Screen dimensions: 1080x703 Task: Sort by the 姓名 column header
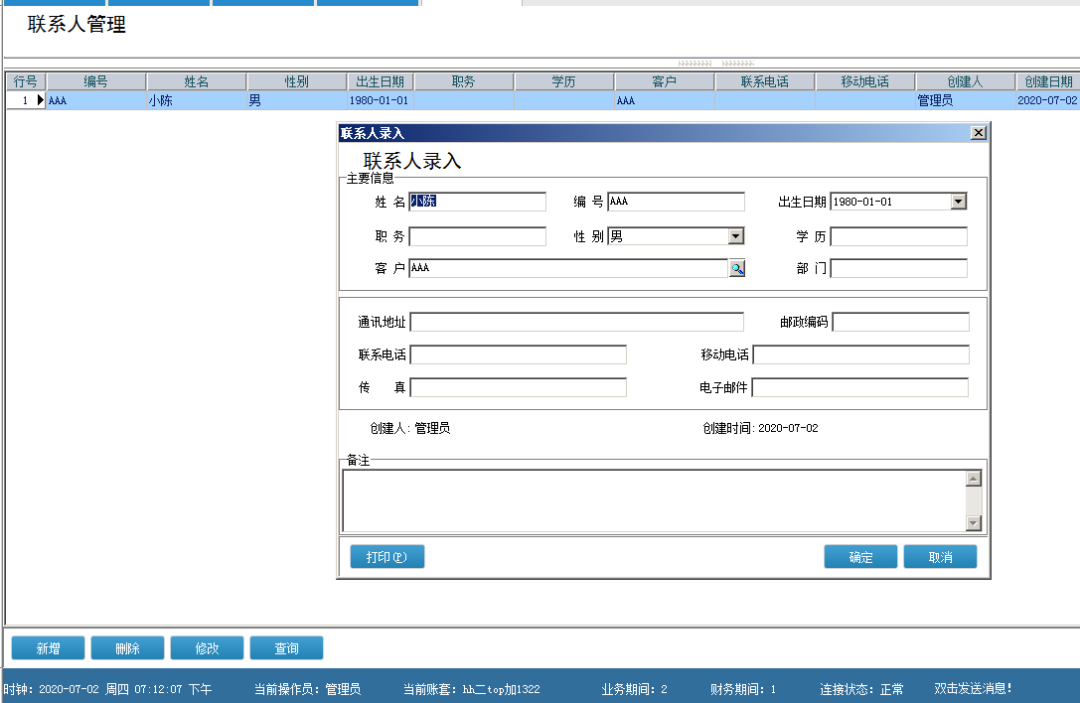click(196, 81)
